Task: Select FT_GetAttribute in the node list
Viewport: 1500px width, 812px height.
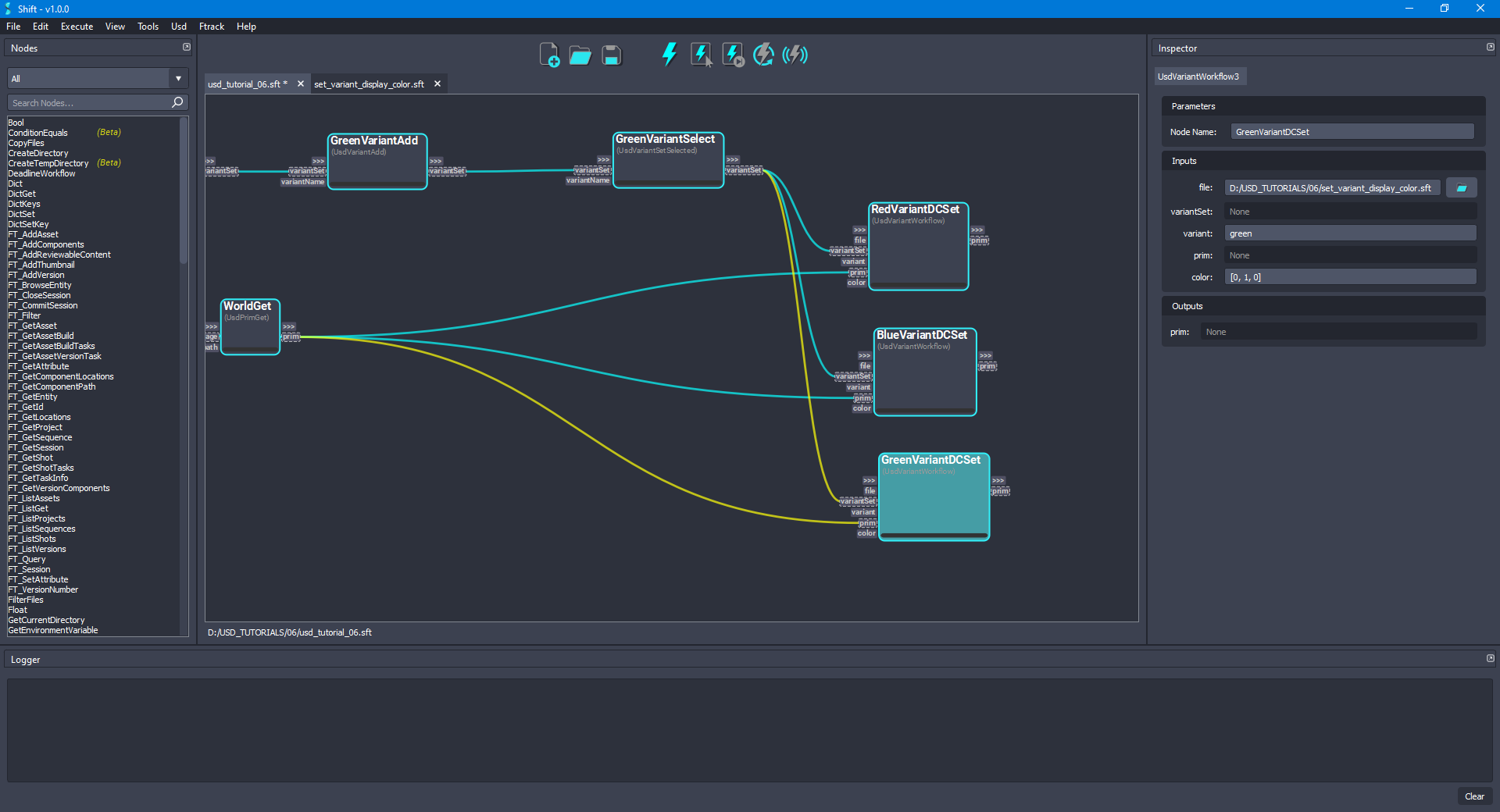Action: [x=39, y=366]
